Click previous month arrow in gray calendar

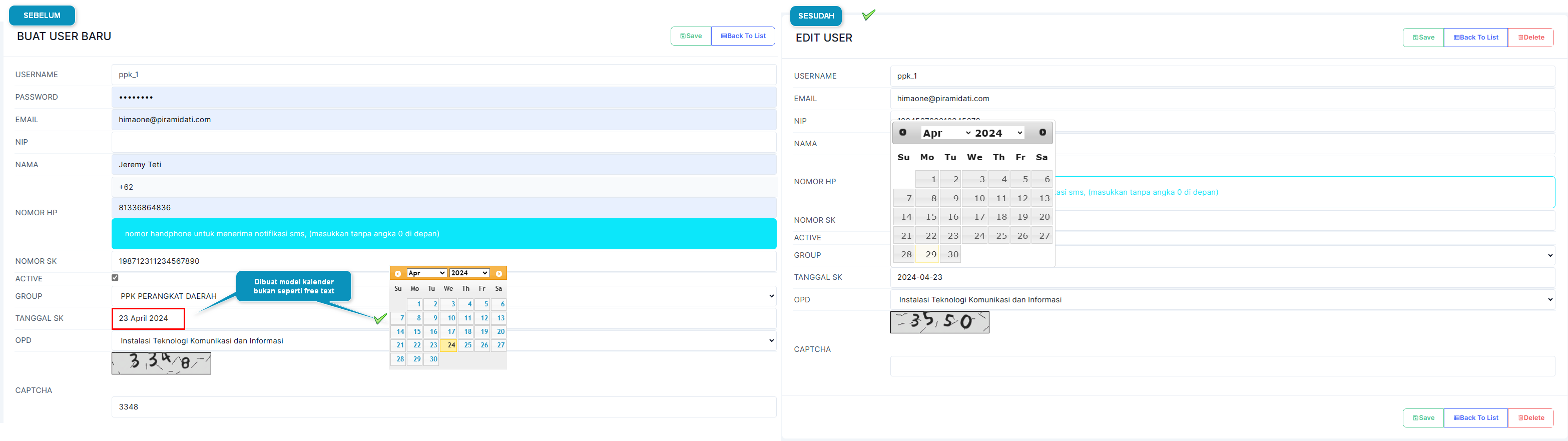click(x=903, y=133)
